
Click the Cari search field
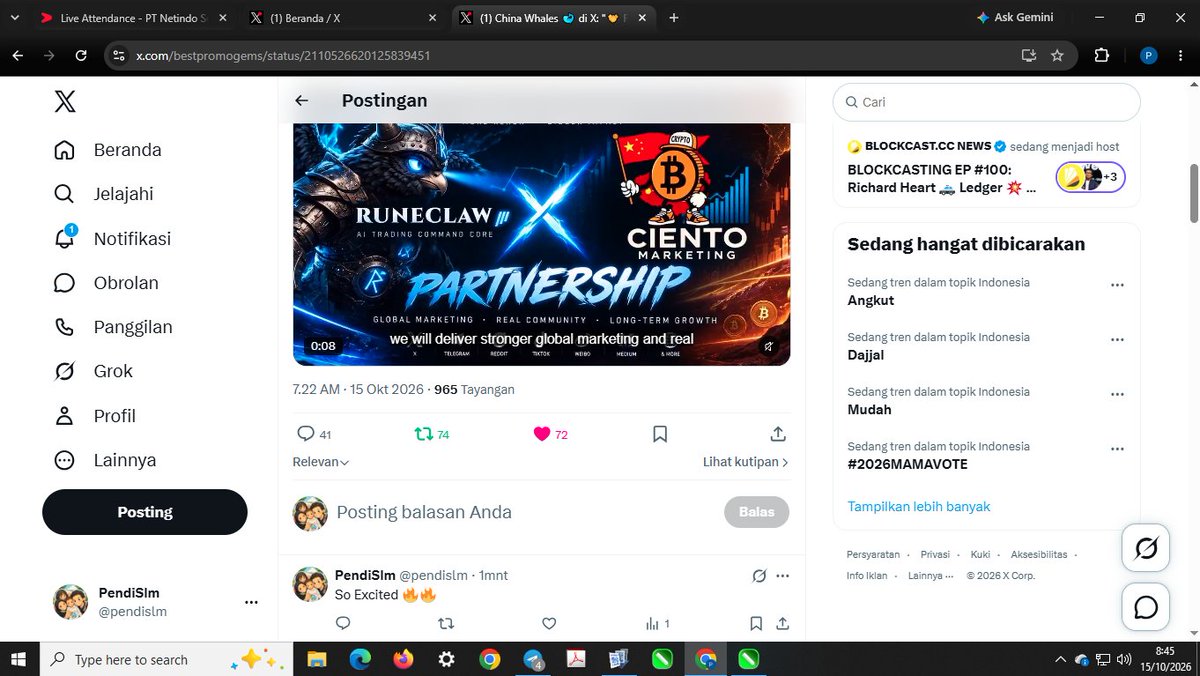point(986,102)
